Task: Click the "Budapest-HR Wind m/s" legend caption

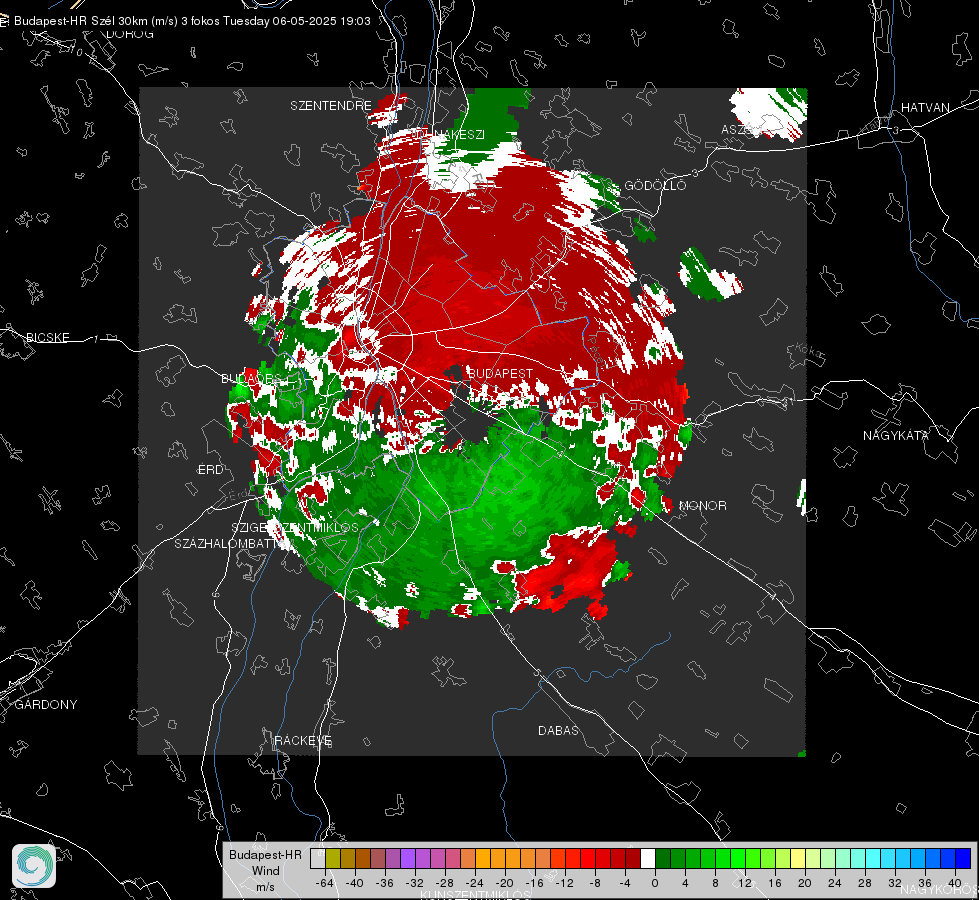Action: tap(265, 870)
